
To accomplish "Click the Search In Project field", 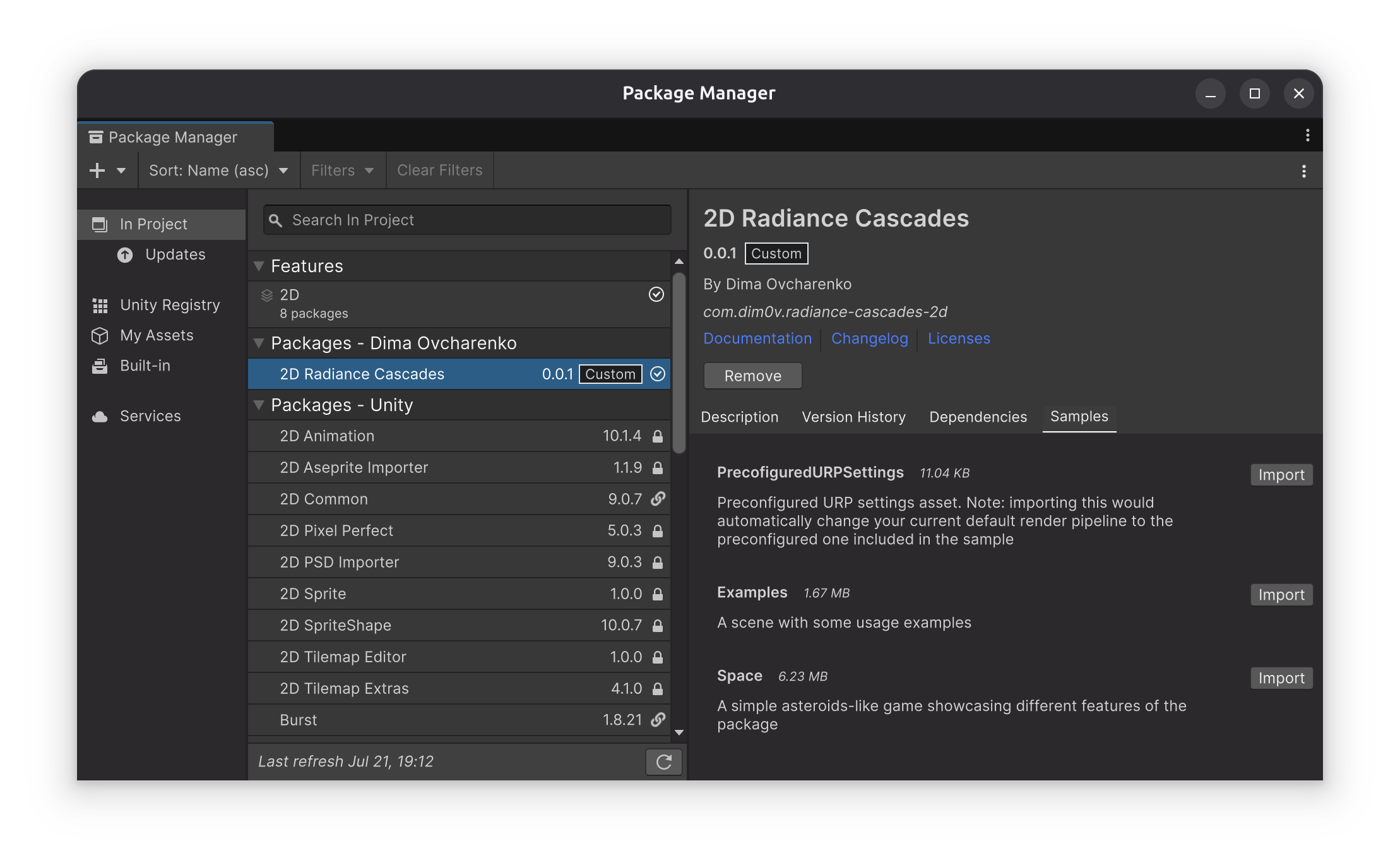I will [467, 220].
